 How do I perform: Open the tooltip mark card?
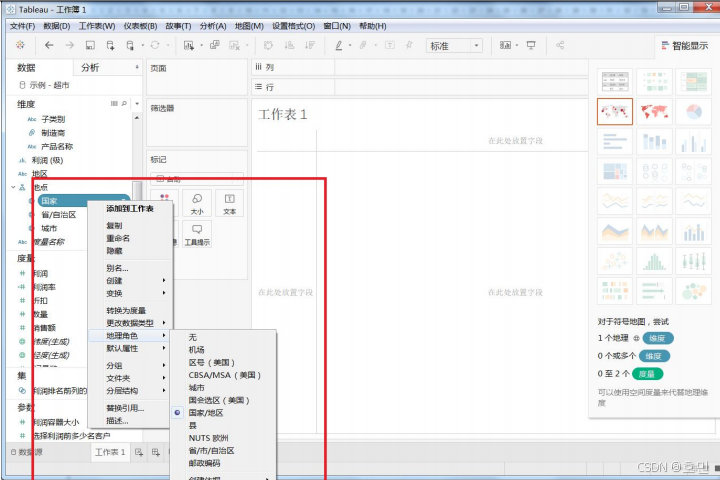tap(197, 234)
